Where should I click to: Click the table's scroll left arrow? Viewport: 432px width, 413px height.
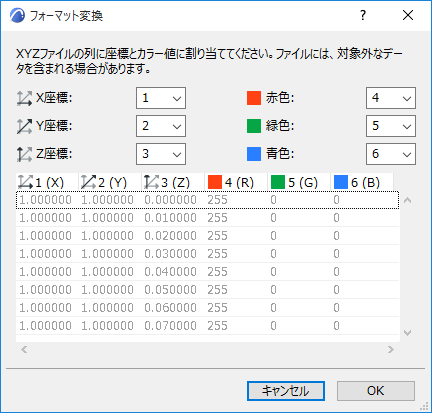pos(24,349)
